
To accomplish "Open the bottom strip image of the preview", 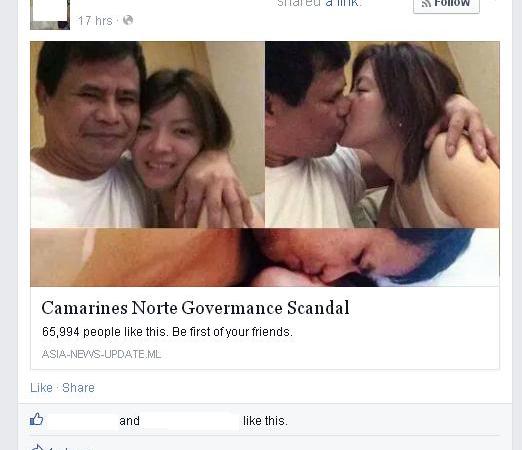I will pos(265,257).
